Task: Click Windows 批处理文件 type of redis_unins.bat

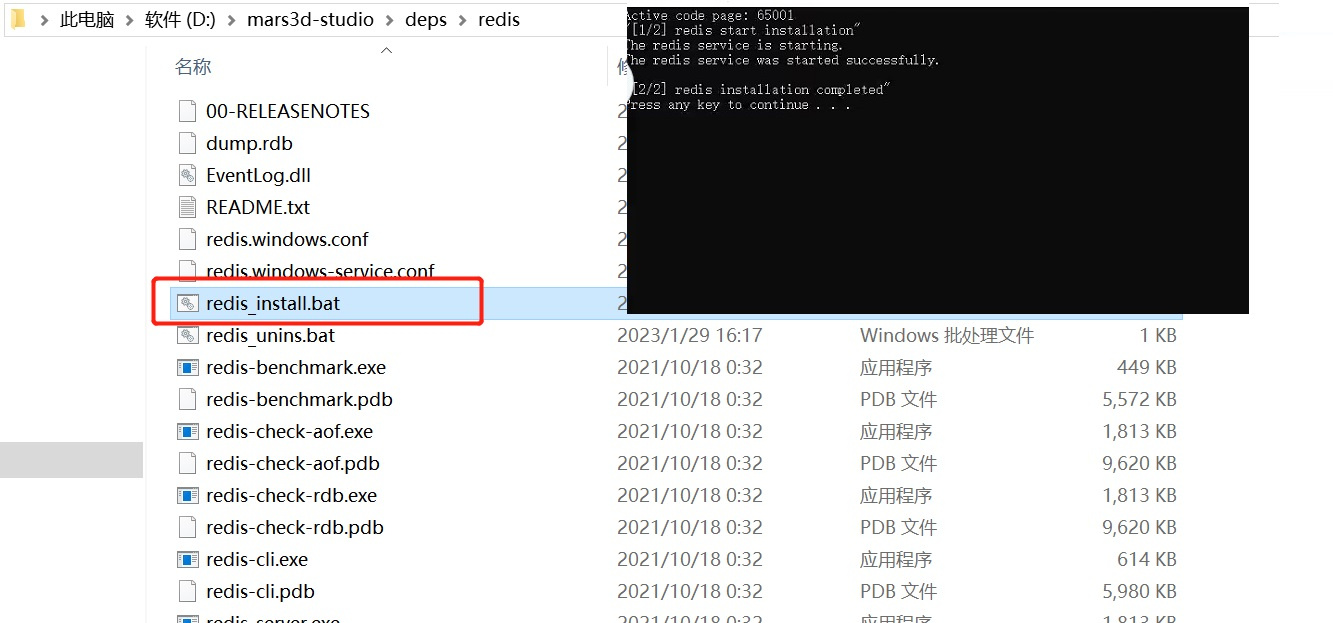Action: point(947,335)
